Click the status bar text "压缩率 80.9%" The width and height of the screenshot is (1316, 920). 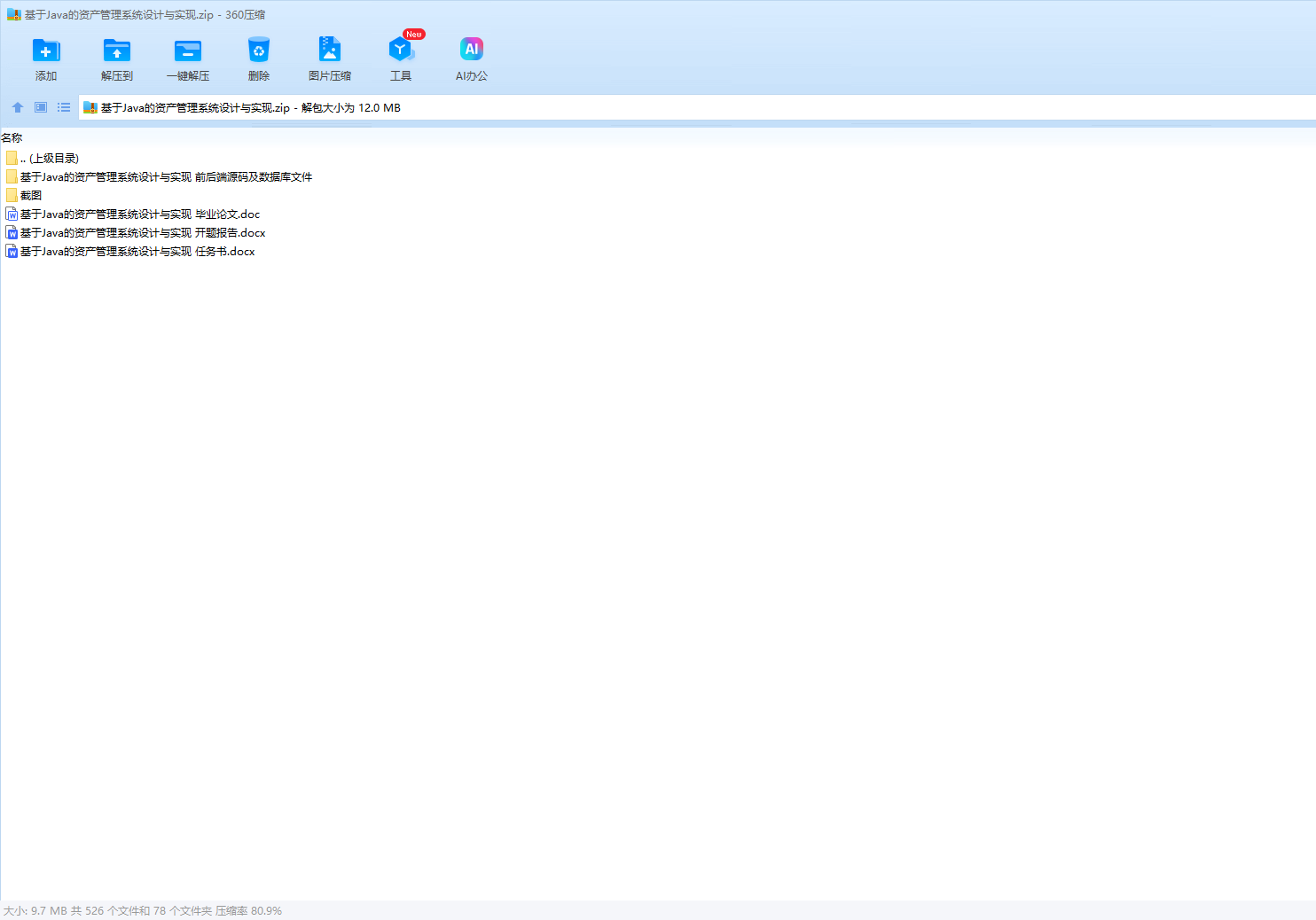point(248,910)
